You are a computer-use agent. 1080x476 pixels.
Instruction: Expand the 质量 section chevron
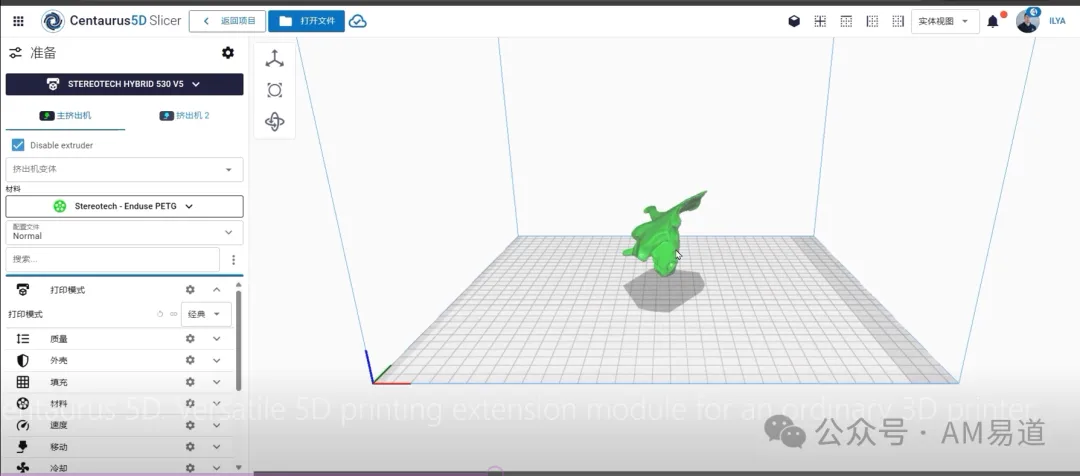[x=216, y=339]
